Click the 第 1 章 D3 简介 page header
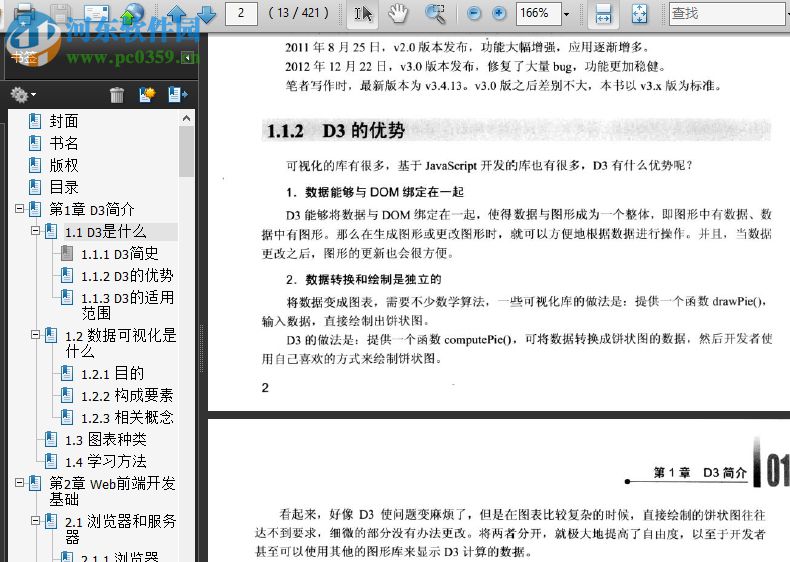 (700, 473)
